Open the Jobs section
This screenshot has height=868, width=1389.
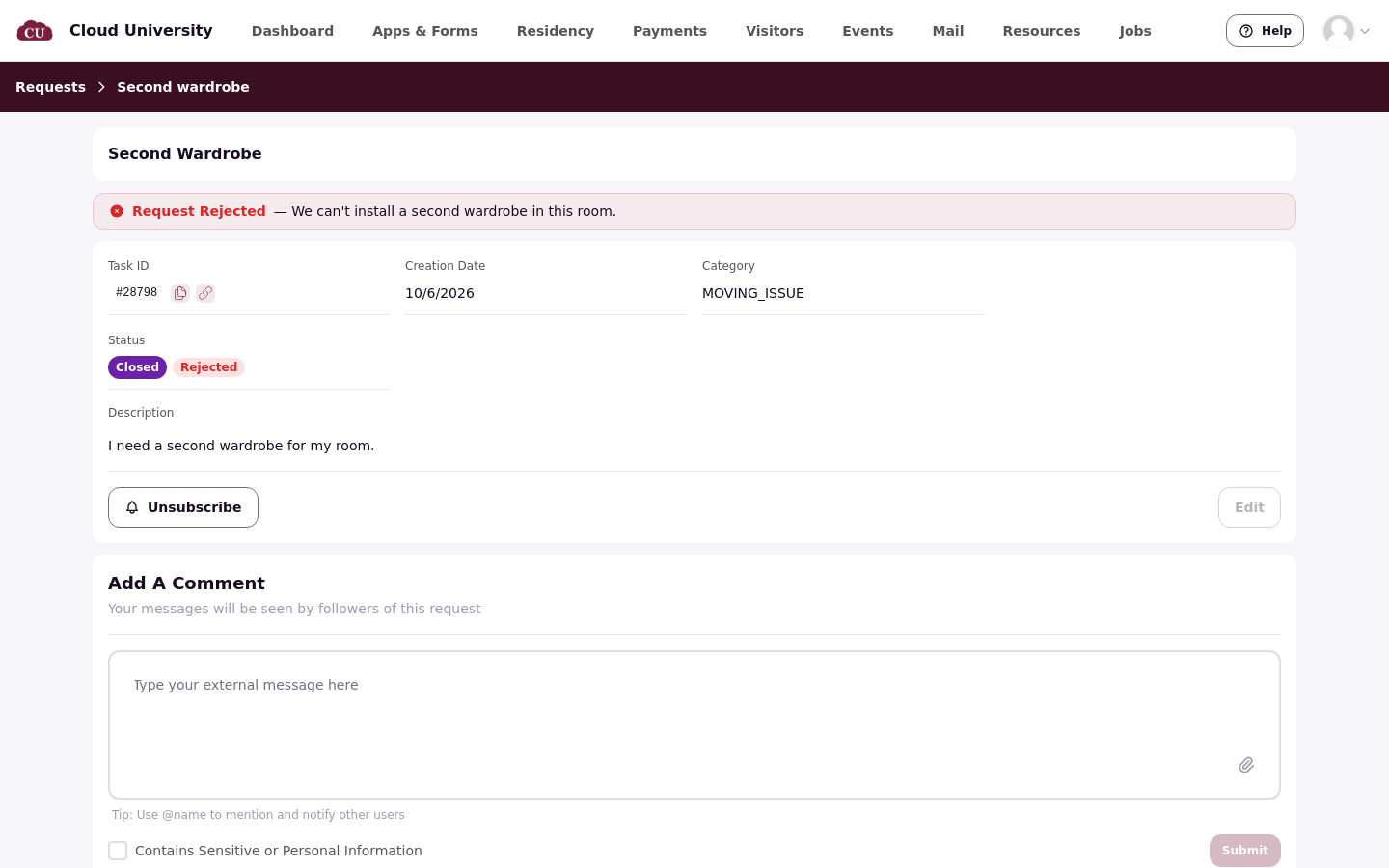tap(1135, 31)
